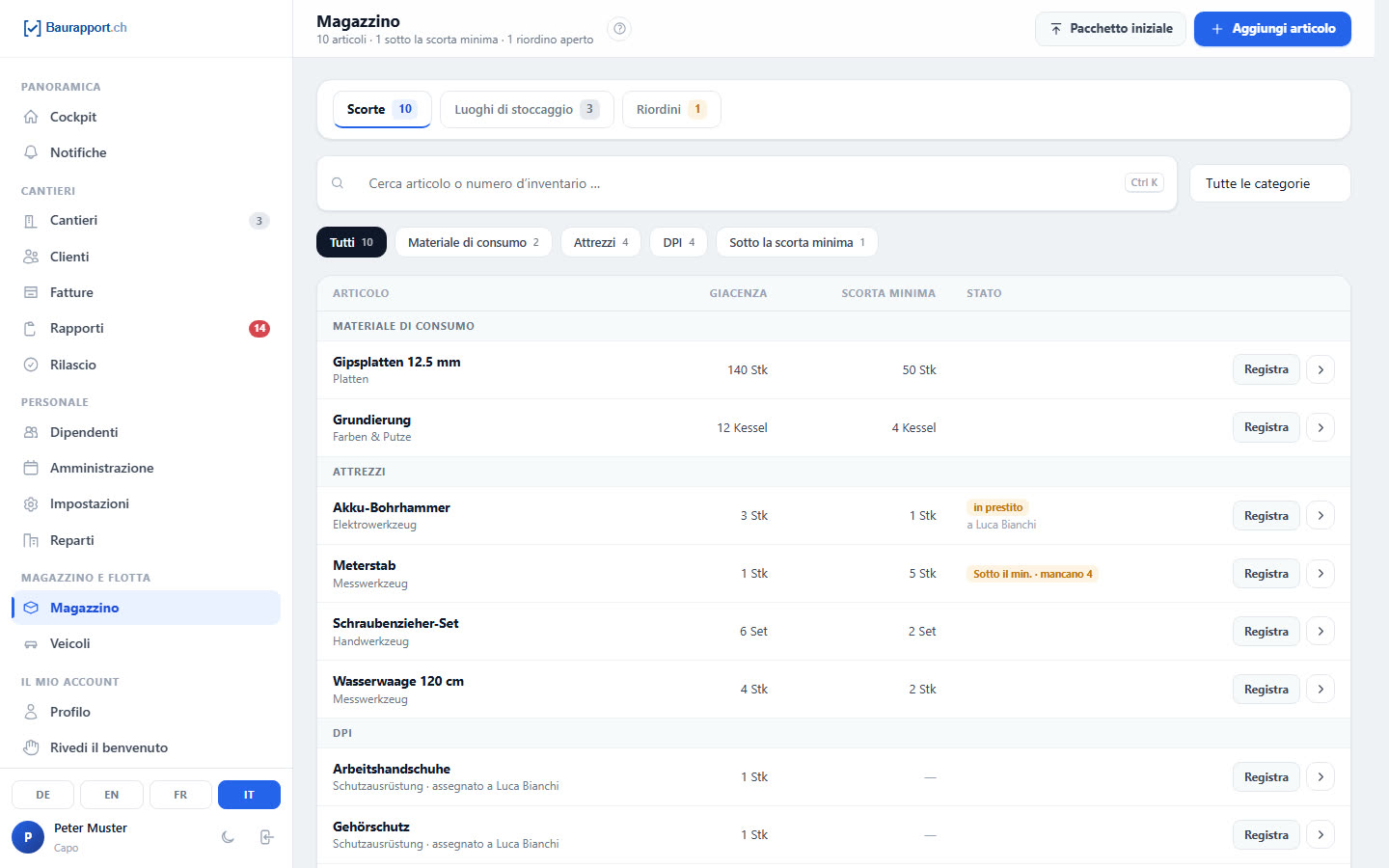Open Cockpit from the sidebar
Viewport: 1389px width, 868px height.
pyautogui.click(x=146, y=117)
